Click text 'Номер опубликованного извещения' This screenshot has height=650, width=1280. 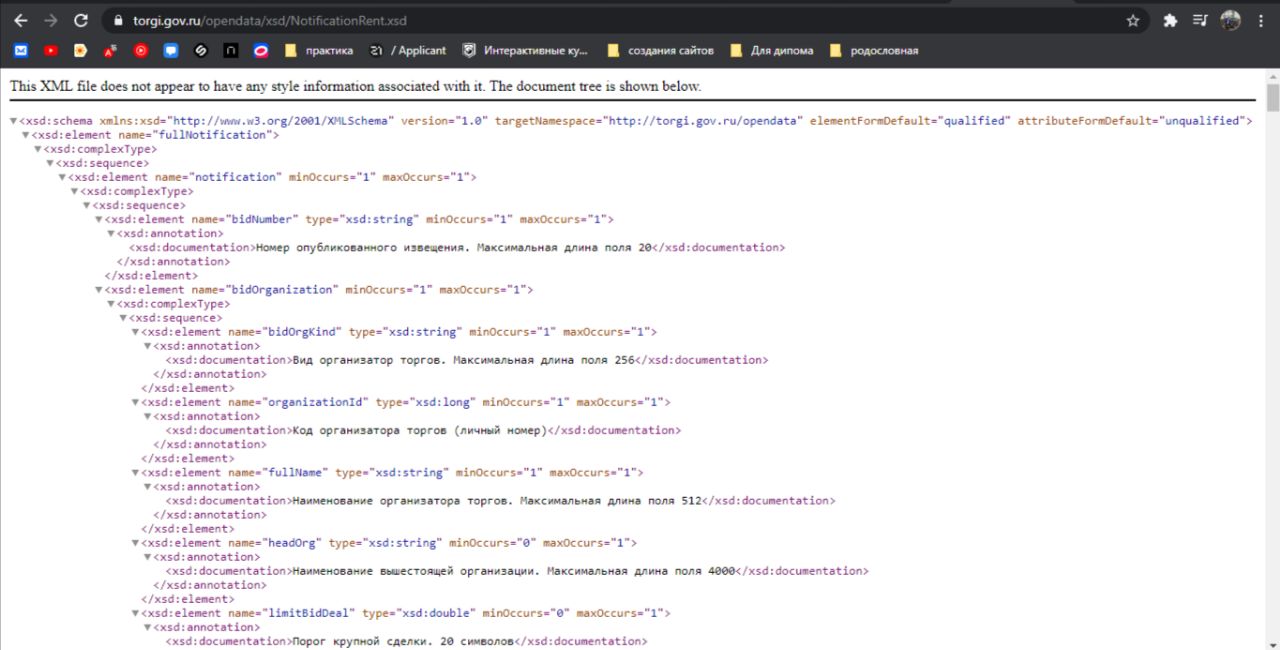pyautogui.click(x=361, y=248)
